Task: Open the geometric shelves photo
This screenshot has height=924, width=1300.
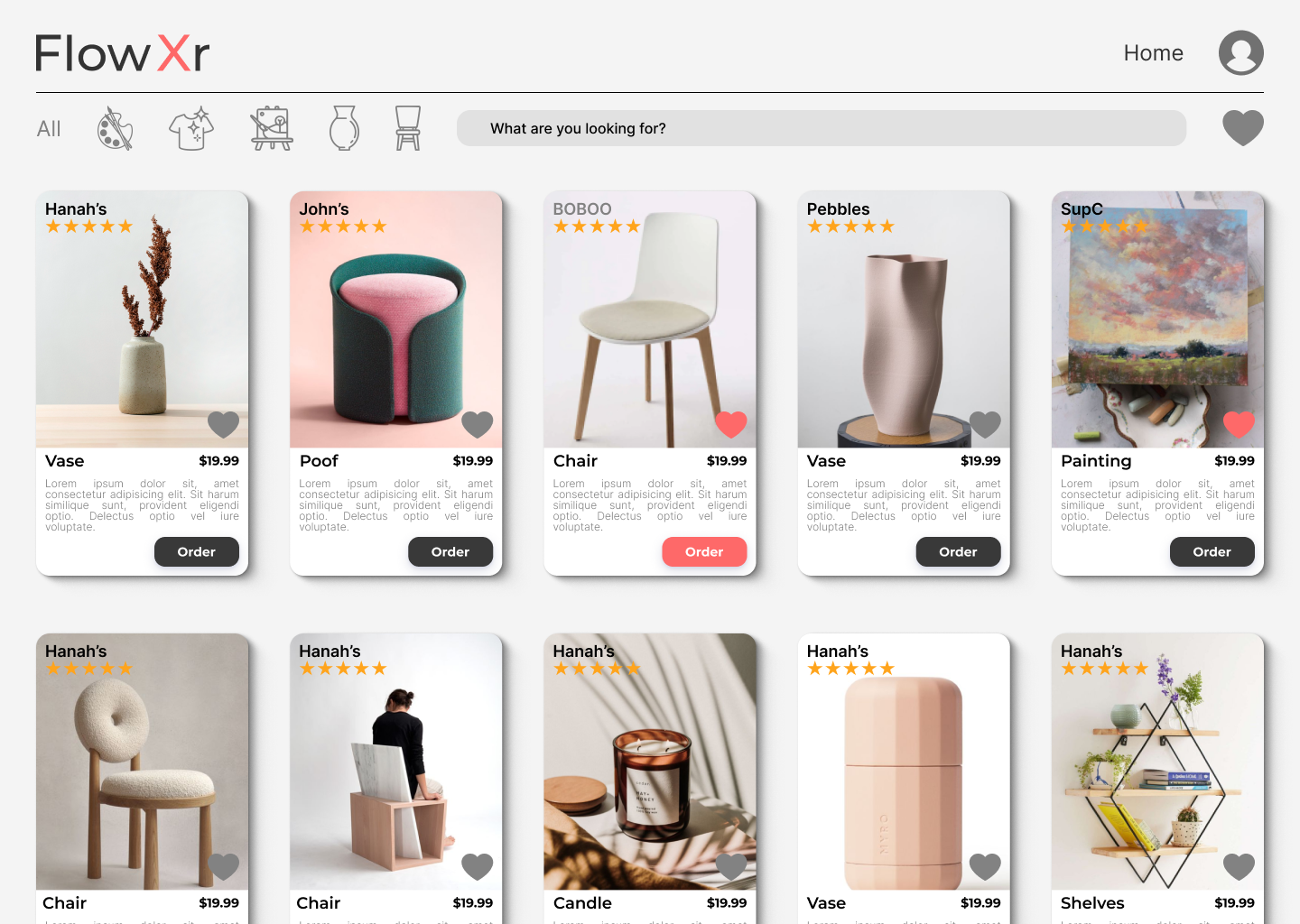Action: click(x=1157, y=762)
